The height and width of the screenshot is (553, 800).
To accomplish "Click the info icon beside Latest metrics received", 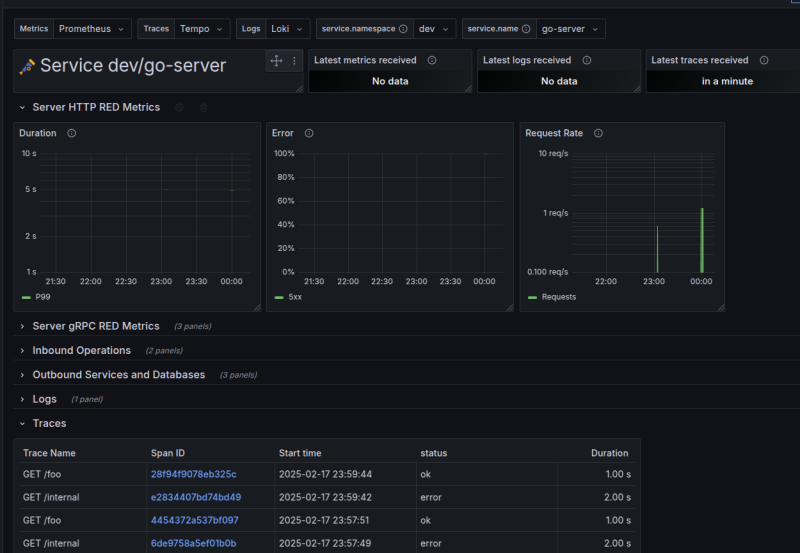I will (x=431, y=60).
